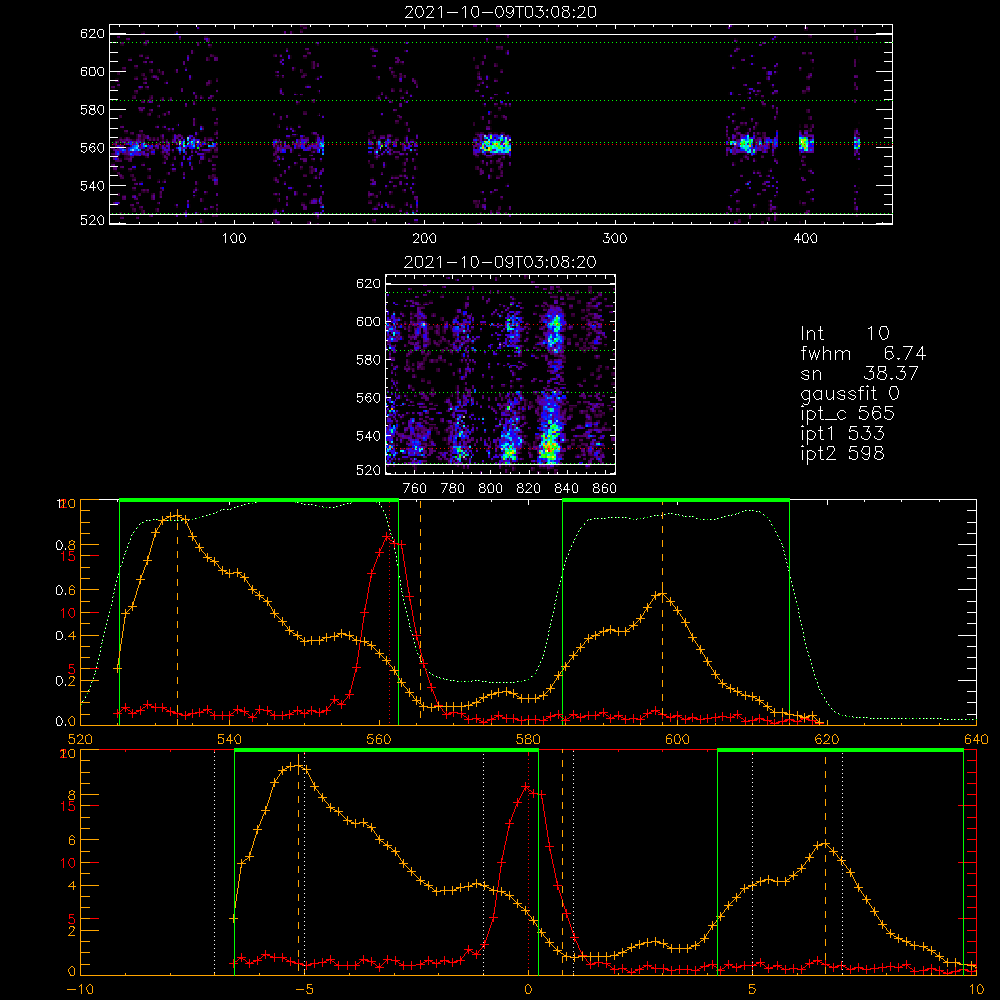Click the tallest orange peak in the bottom plot
The width and height of the screenshot is (1000, 1000).
point(297,766)
